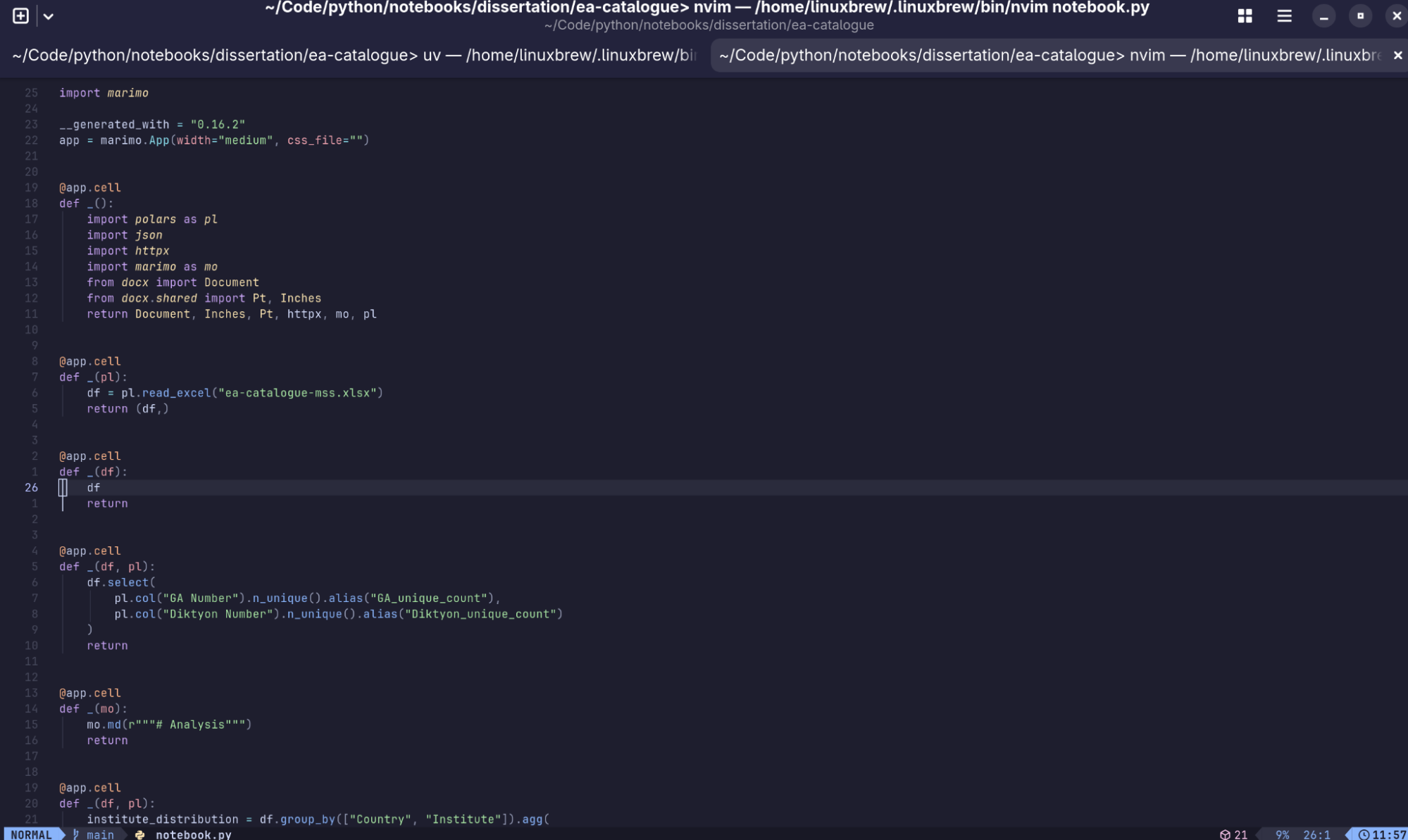This screenshot has width=1408, height=840.
Task: Place cursor on the read_excel line
Action: coord(235,393)
